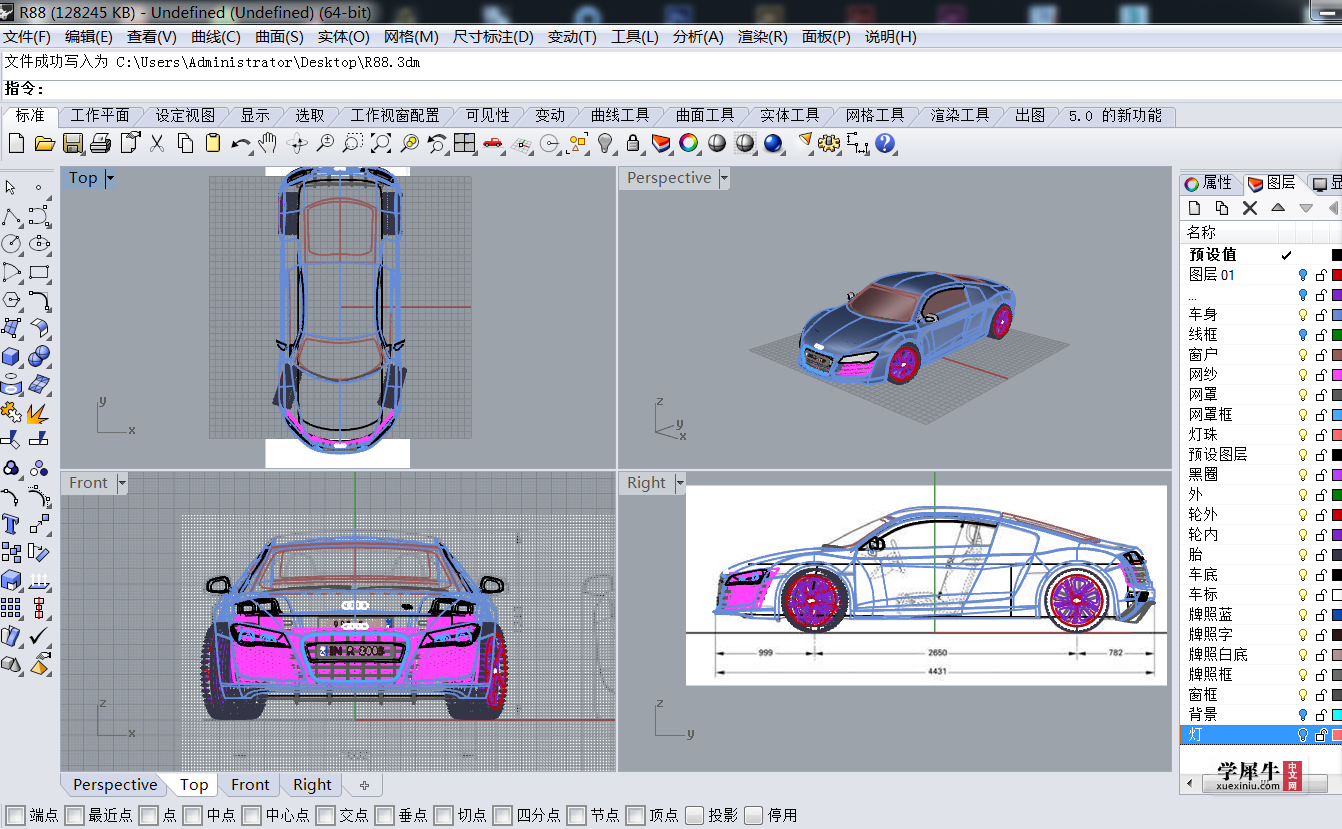Select the Pan hand tool
Screen dimensions: 1342x829
[x=267, y=143]
